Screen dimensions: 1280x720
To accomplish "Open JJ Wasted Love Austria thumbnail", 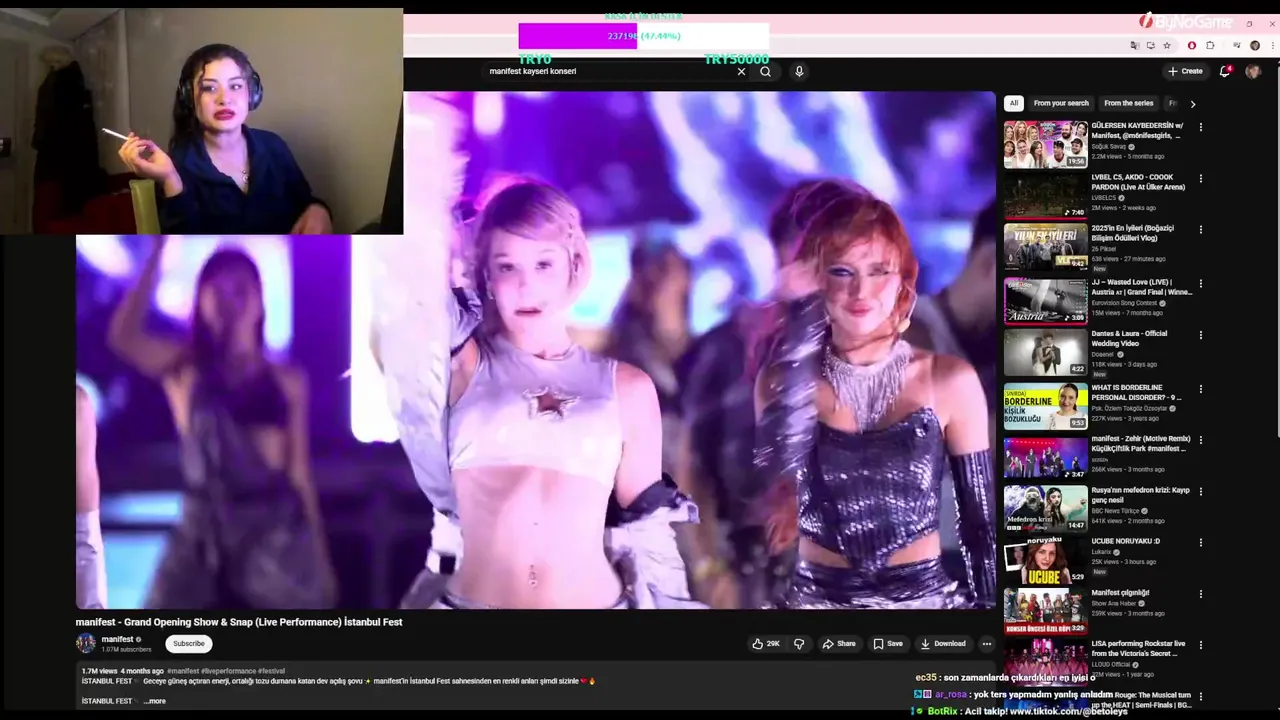I will pyautogui.click(x=1045, y=300).
